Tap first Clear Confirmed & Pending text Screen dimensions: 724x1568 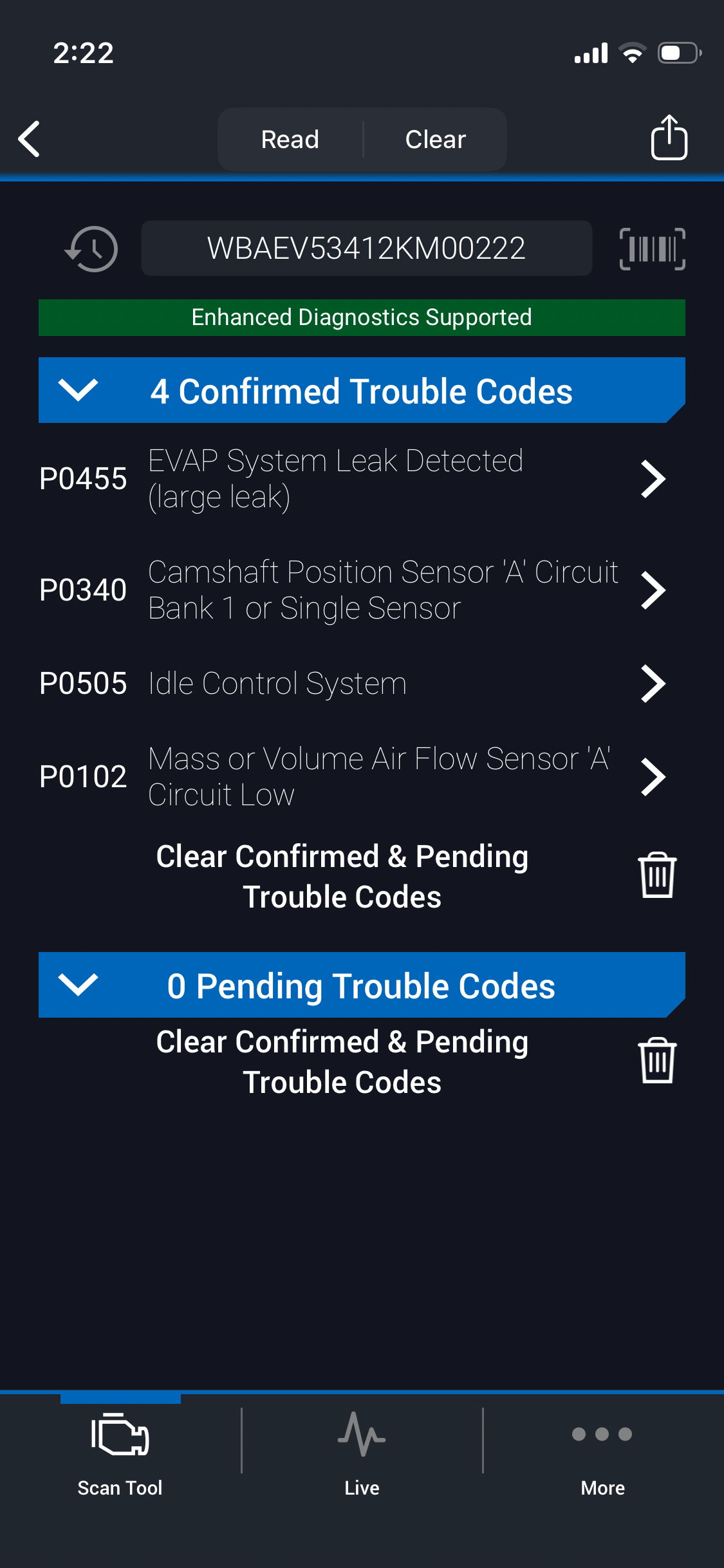tap(342, 876)
